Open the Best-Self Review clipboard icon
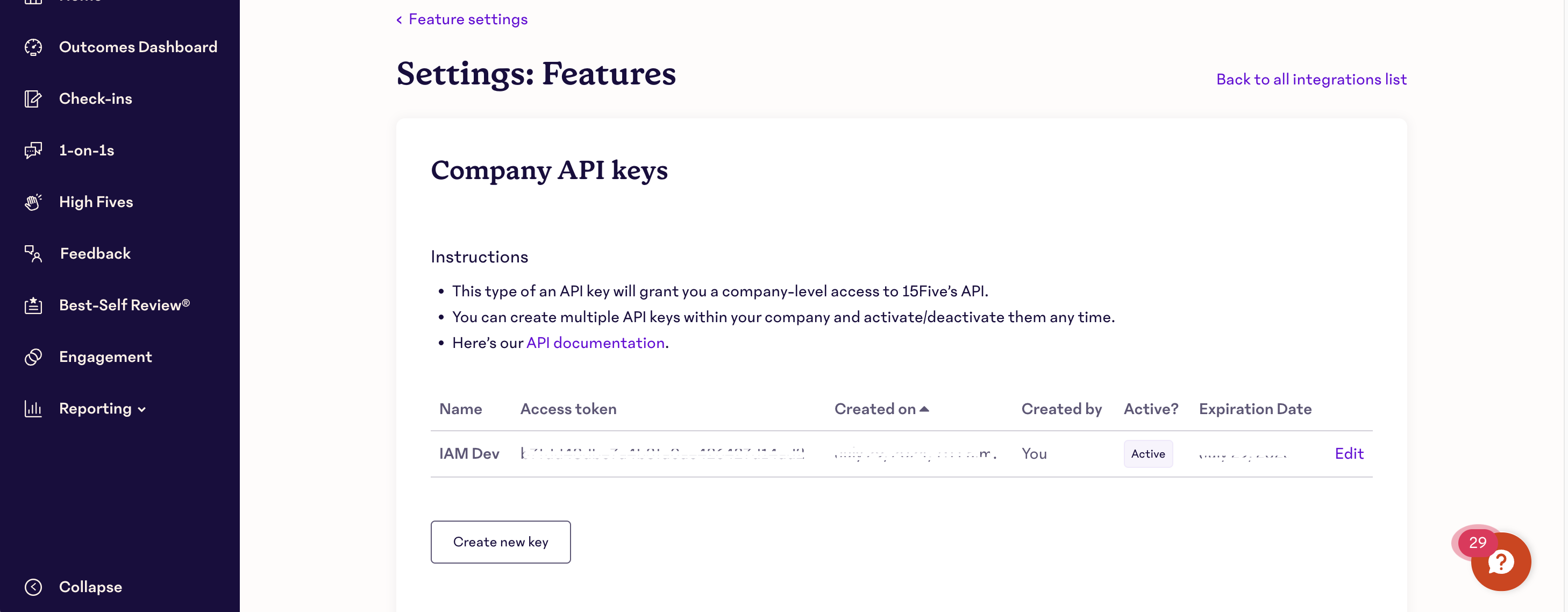Image resolution: width=1568 pixels, height=612 pixels. tap(33, 305)
